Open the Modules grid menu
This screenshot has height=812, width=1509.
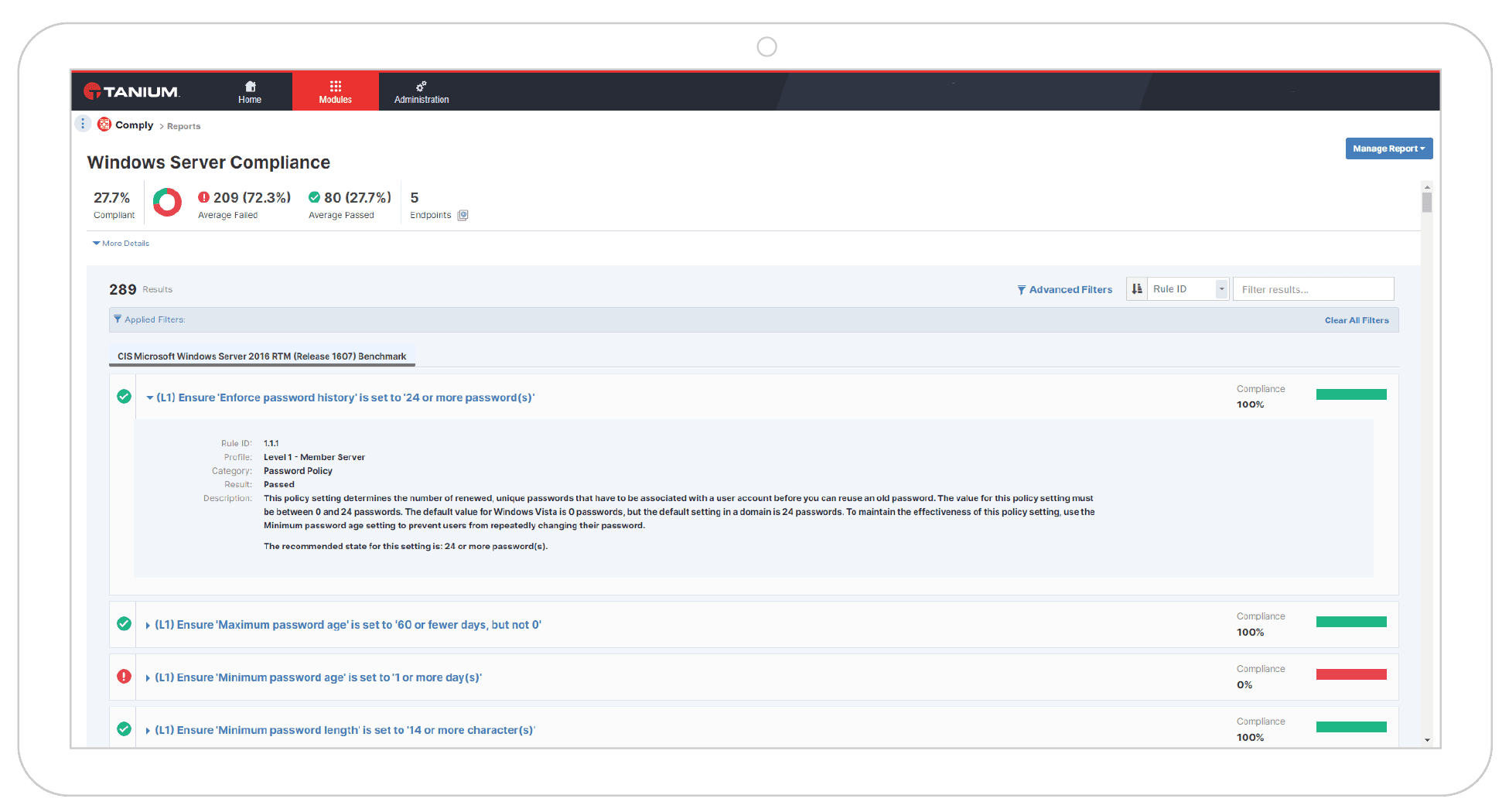pos(335,91)
